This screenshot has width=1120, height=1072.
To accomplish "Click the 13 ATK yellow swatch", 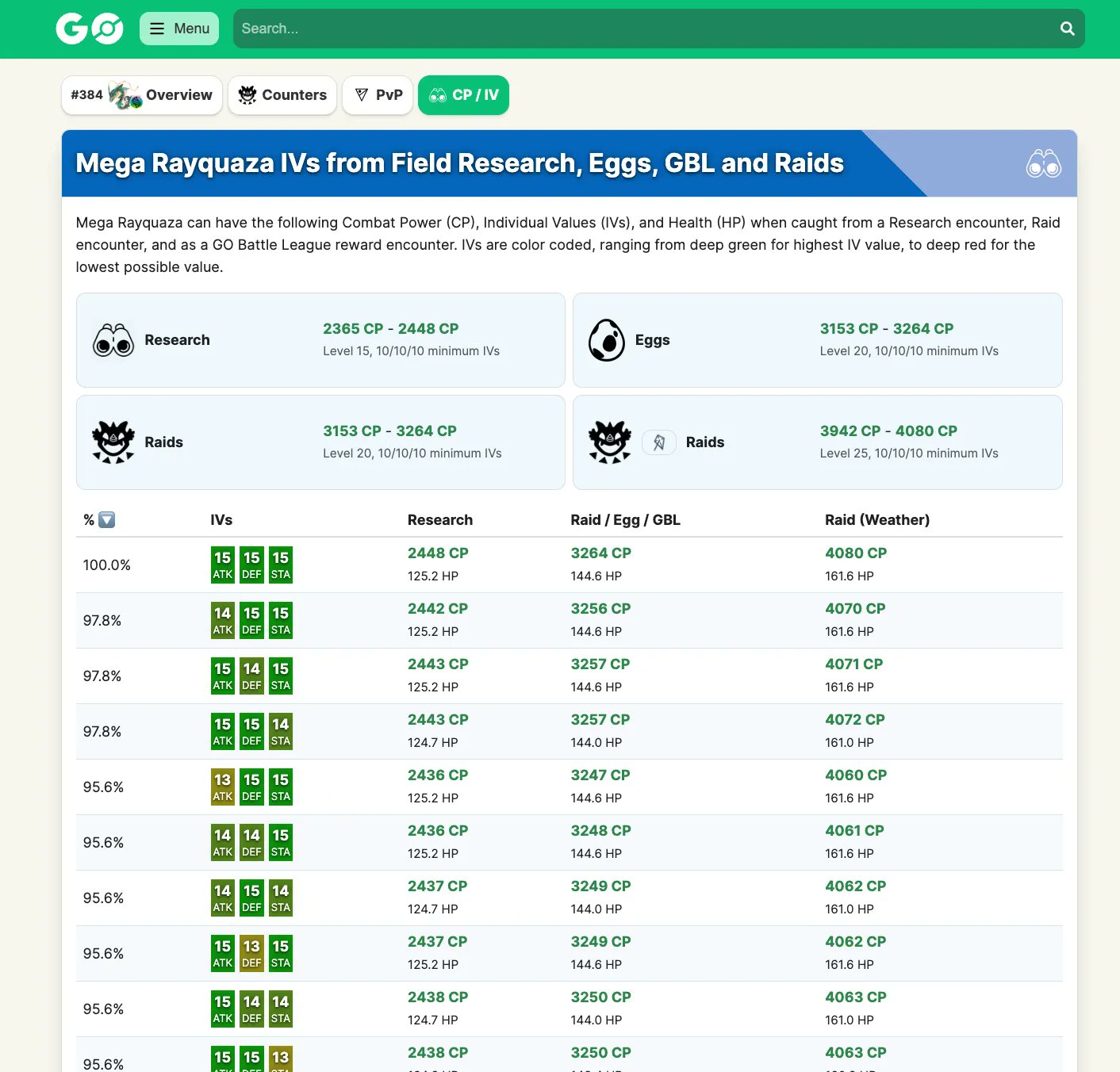I will point(223,787).
